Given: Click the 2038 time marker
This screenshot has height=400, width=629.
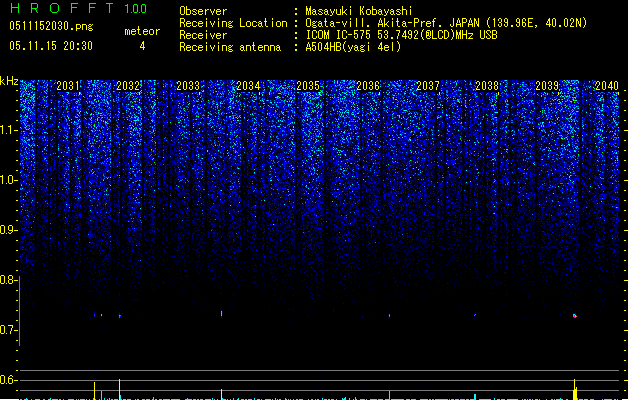Looking at the screenshot, I should click(x=487, y=86).
